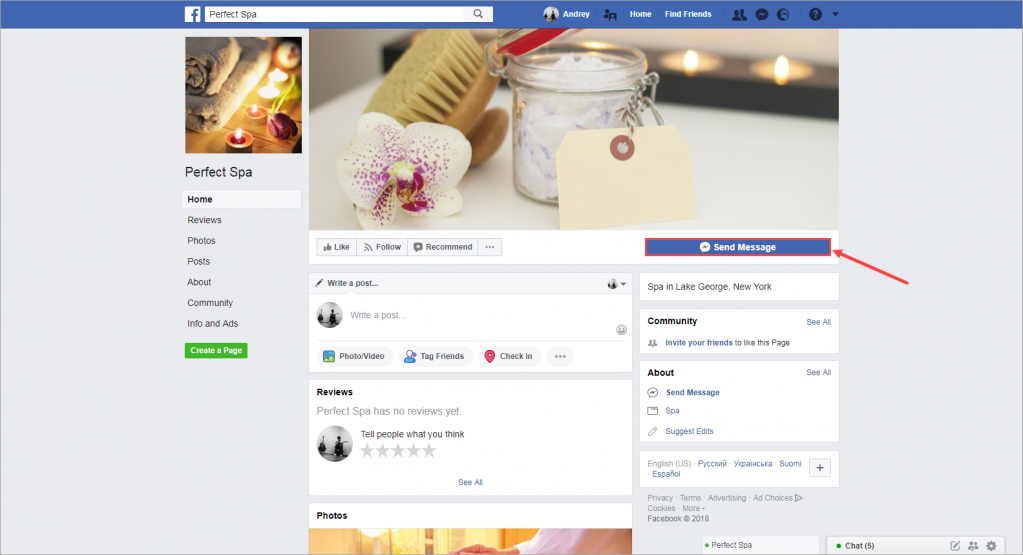The height and width of the screenshot is (555, 1023).
Task: Open the friend requests icon
Action: (x=739, y=14)
